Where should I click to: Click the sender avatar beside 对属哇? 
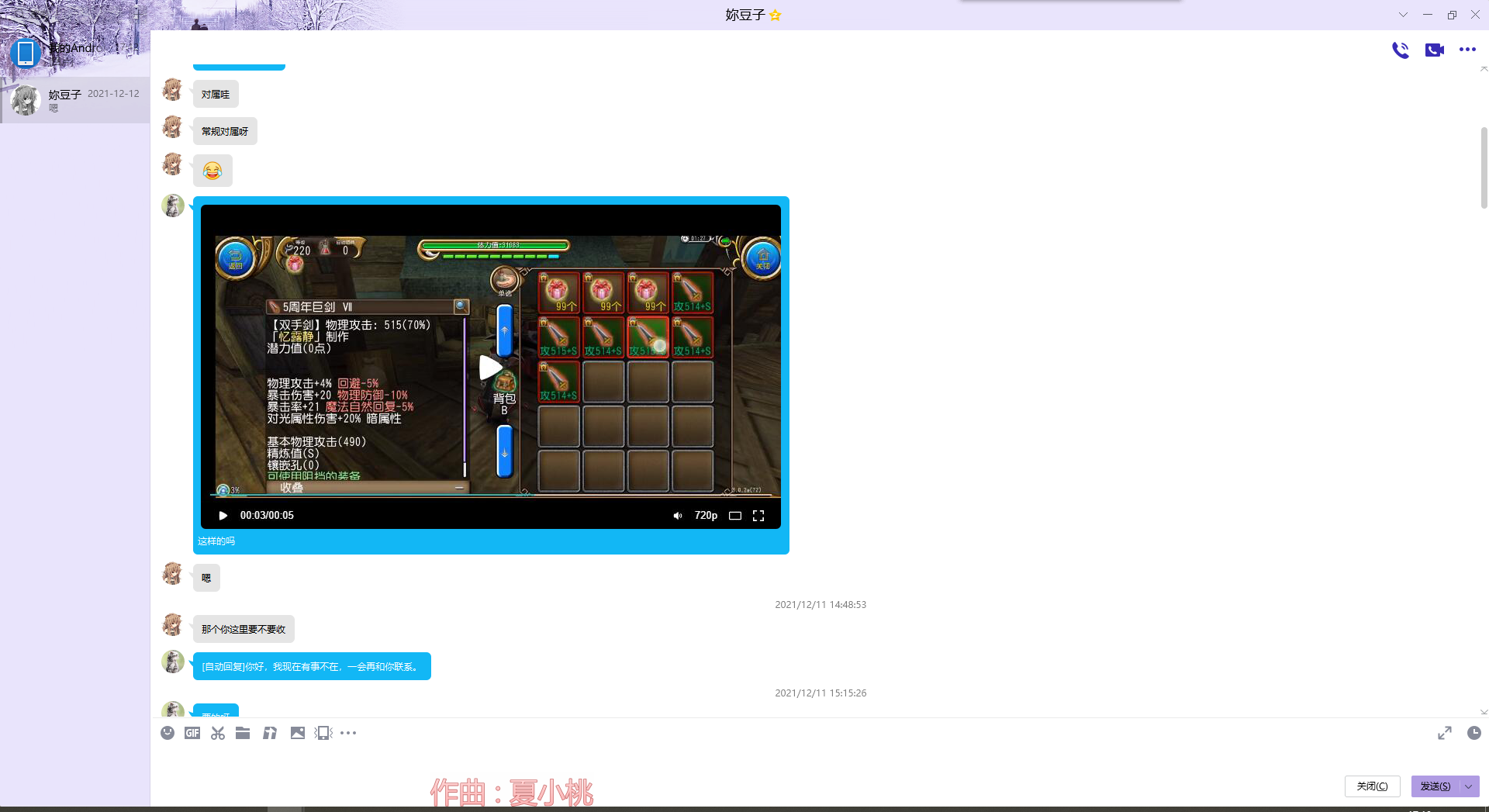[172, 90]
